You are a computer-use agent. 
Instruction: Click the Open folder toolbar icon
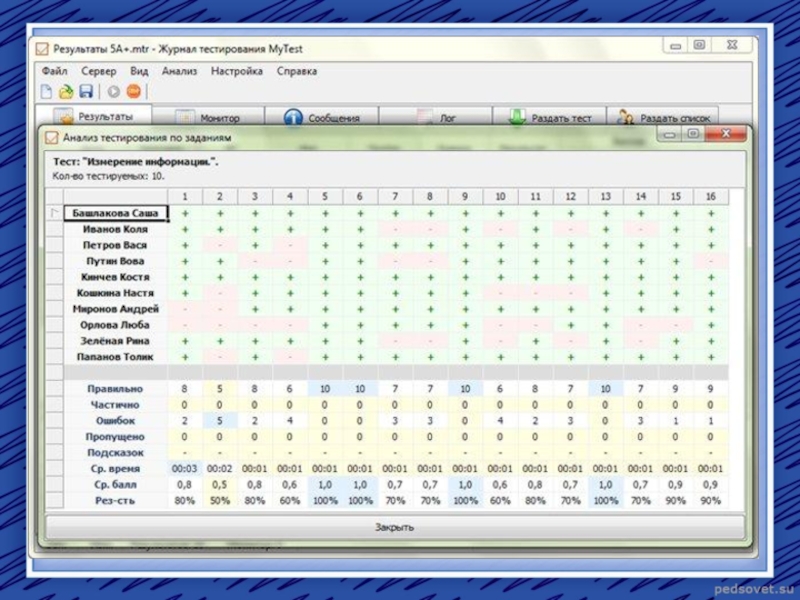[x=66, y=91]
